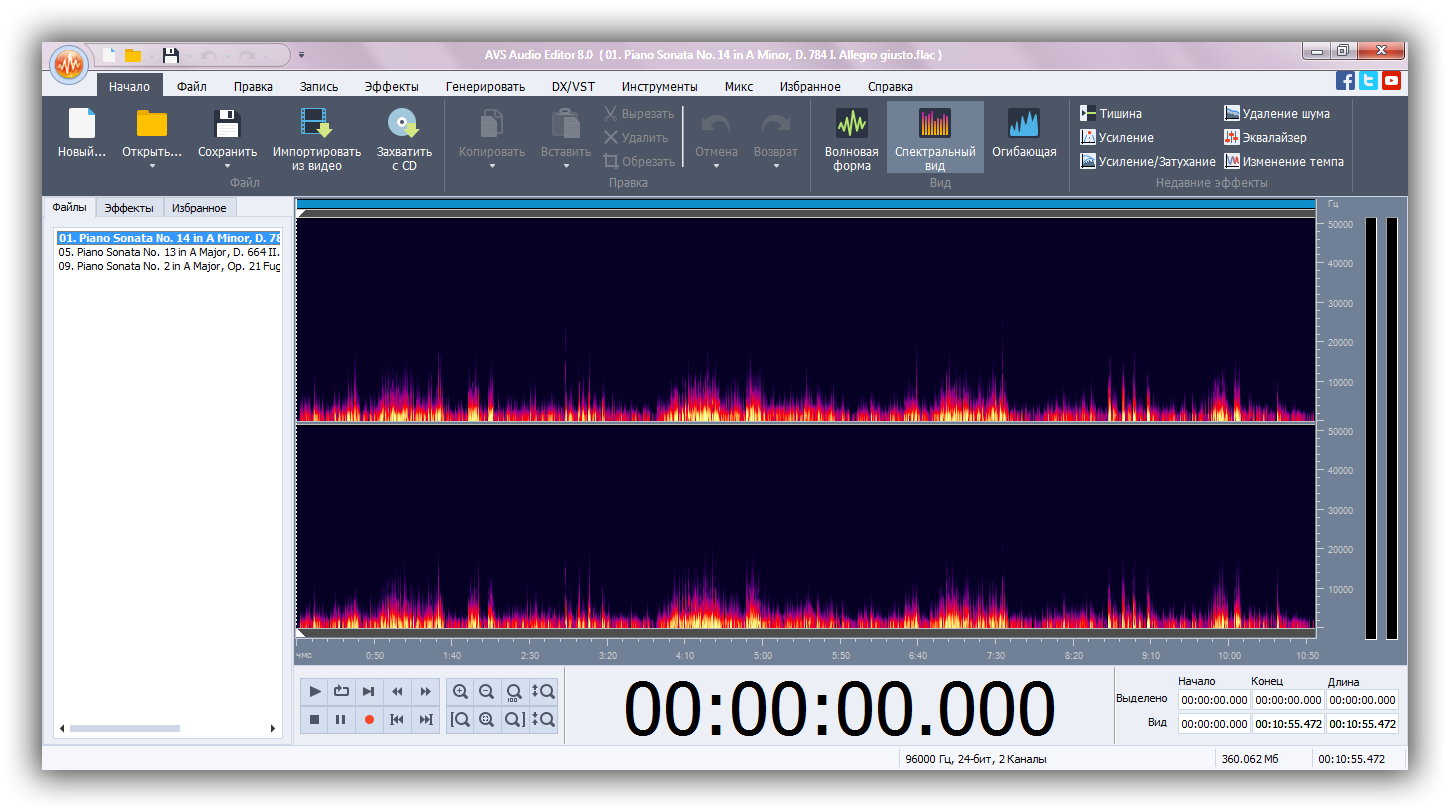The image size is (1450, 812).
Task: Click the YouTube icon
Action: pos(1391,81)
